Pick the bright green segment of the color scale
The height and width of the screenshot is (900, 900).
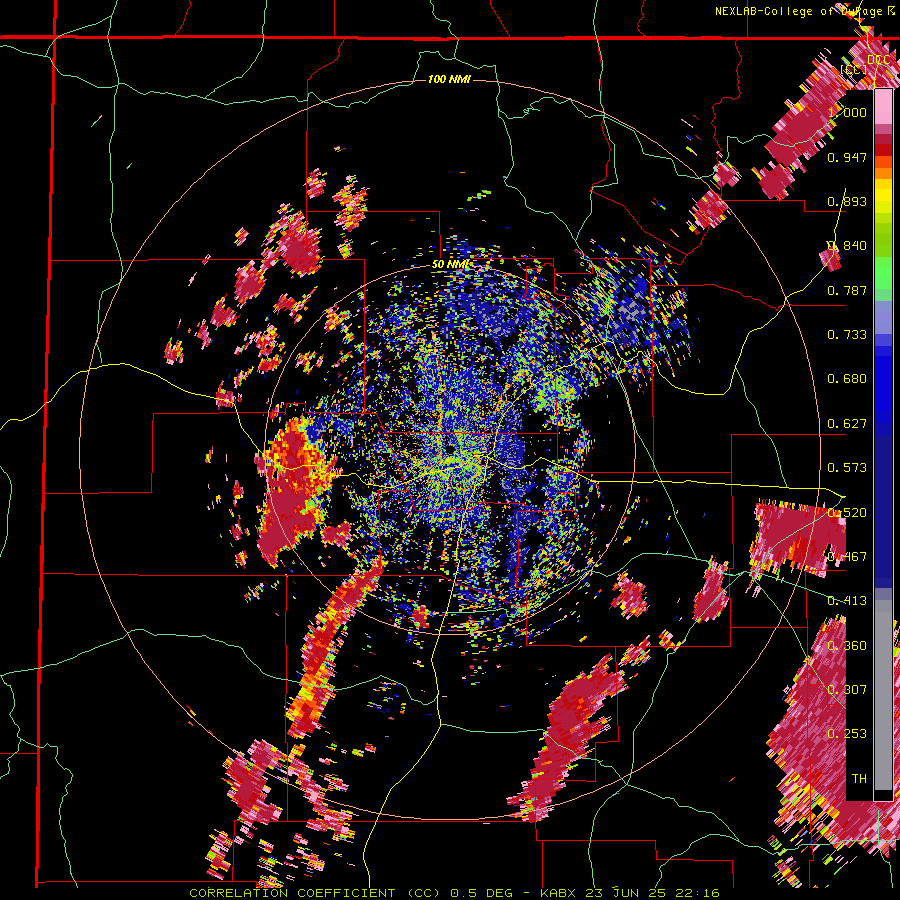coord(883,273)
